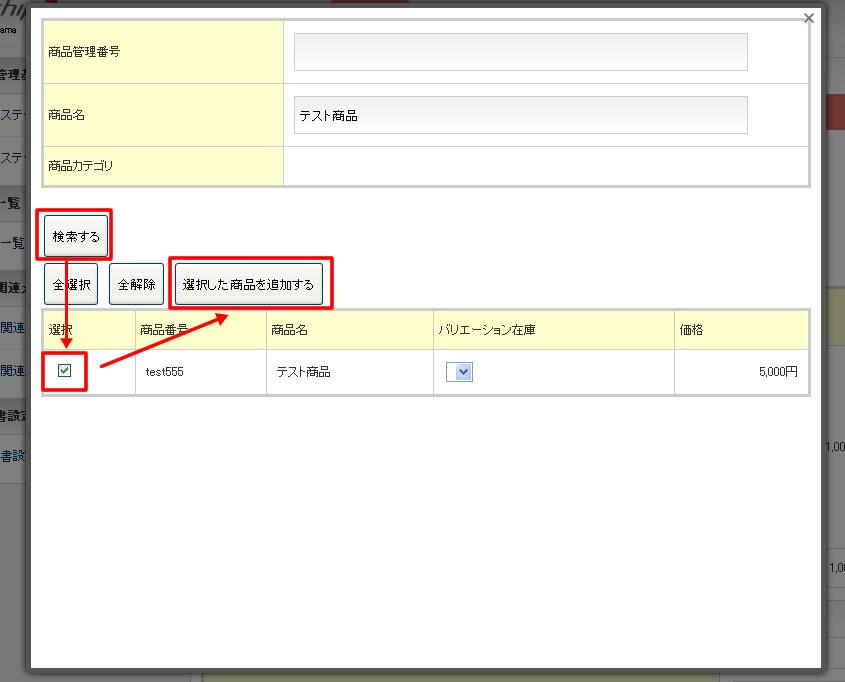Click the 全解除 button
The width and height of the screenshot is (845, 682).
point(136,285)
